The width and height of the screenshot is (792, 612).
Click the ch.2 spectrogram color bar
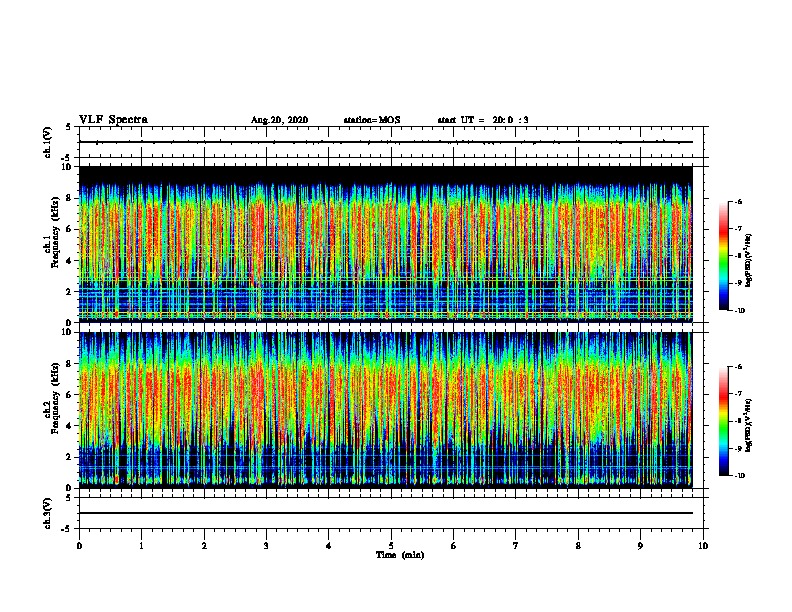point(724,421)
